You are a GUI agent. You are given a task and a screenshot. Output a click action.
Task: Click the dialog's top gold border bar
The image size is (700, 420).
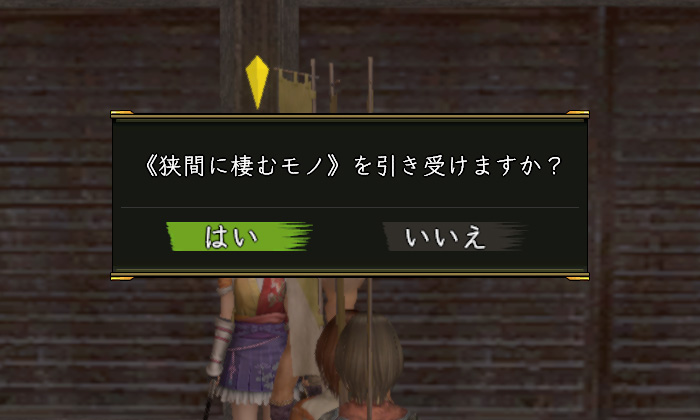[350, 116]
